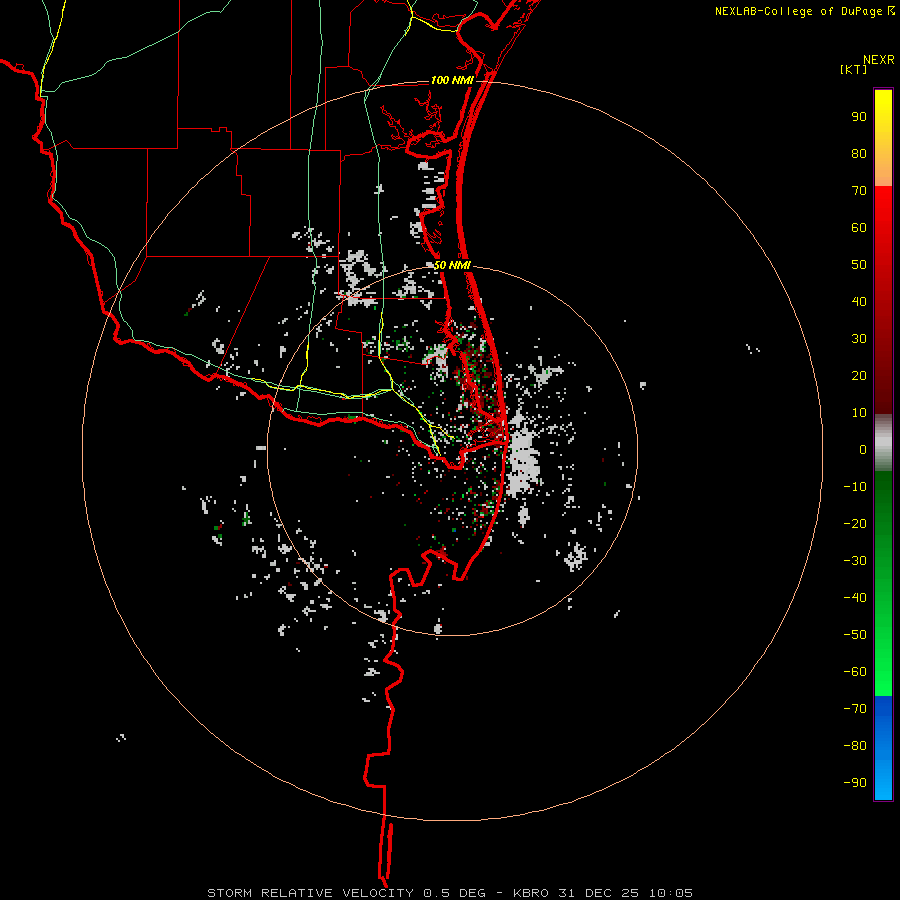Image resolution: width=900 pixels, height=900 pixels.
Task: Click the Storm Relative Velocity product caption
Action: pos(450,893)
